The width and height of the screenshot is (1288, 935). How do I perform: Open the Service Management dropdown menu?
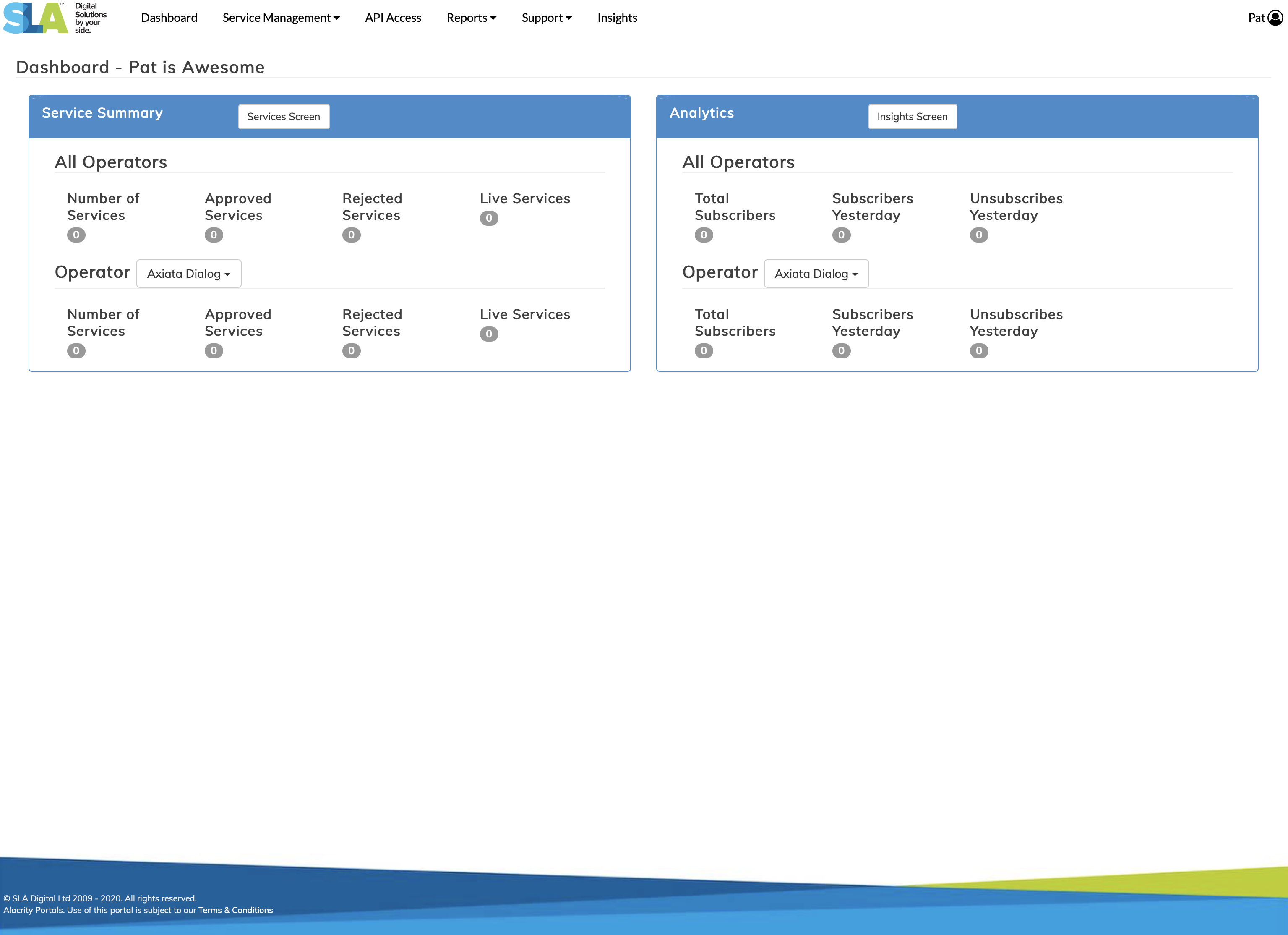281,18
